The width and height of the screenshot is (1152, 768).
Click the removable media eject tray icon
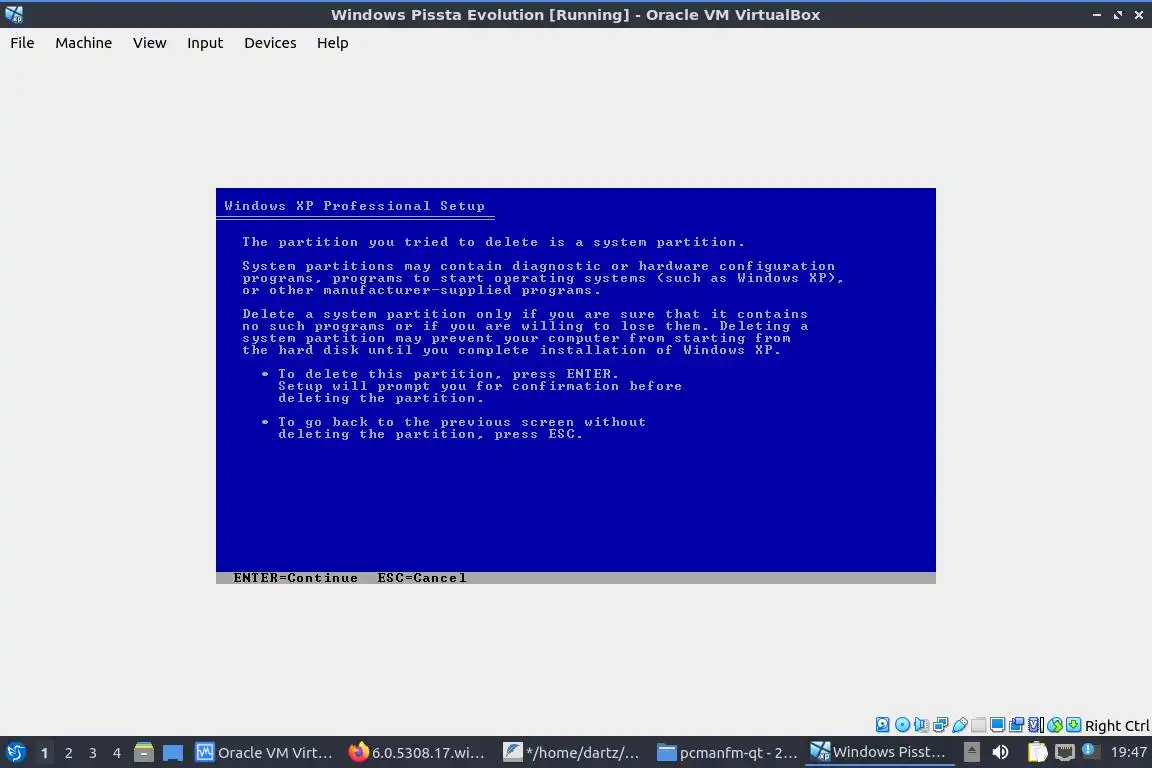pyautogui.click(x=972, y=752)
